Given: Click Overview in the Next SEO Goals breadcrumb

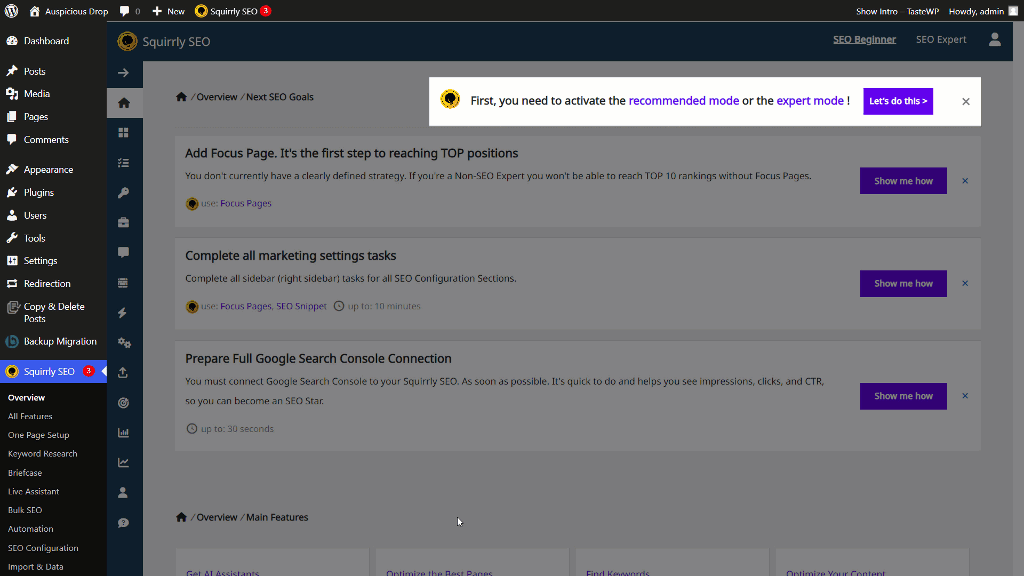Looking at the screenshot, I should (x=217, y=97).
